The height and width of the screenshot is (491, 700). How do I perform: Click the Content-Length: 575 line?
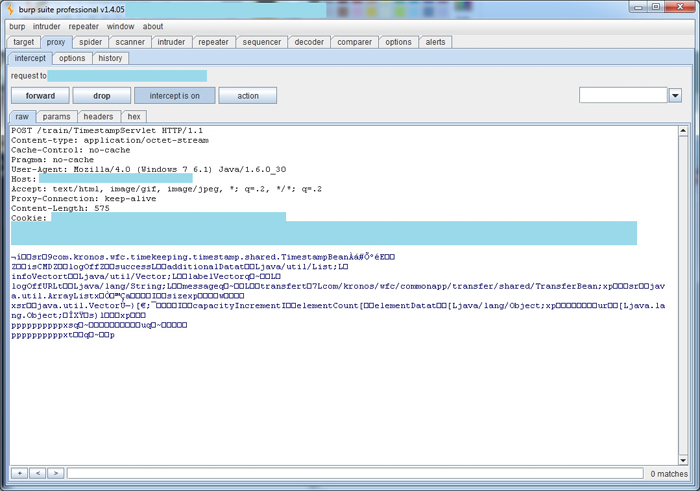60,208
